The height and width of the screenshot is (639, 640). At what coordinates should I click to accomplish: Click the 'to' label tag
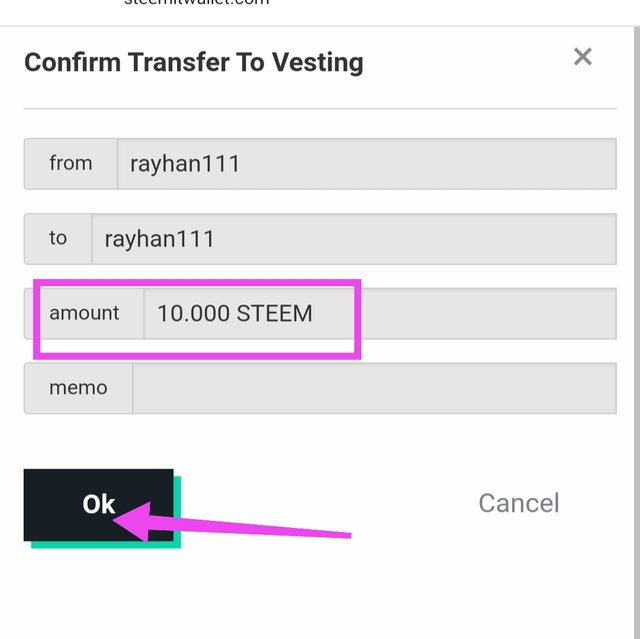pos(58,239)
